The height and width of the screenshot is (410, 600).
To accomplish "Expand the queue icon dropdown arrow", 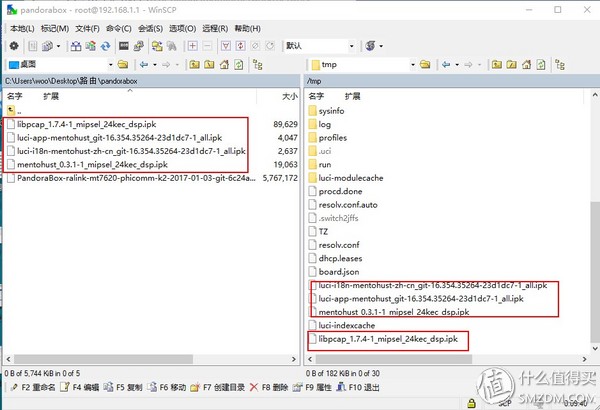I will 58,46.
